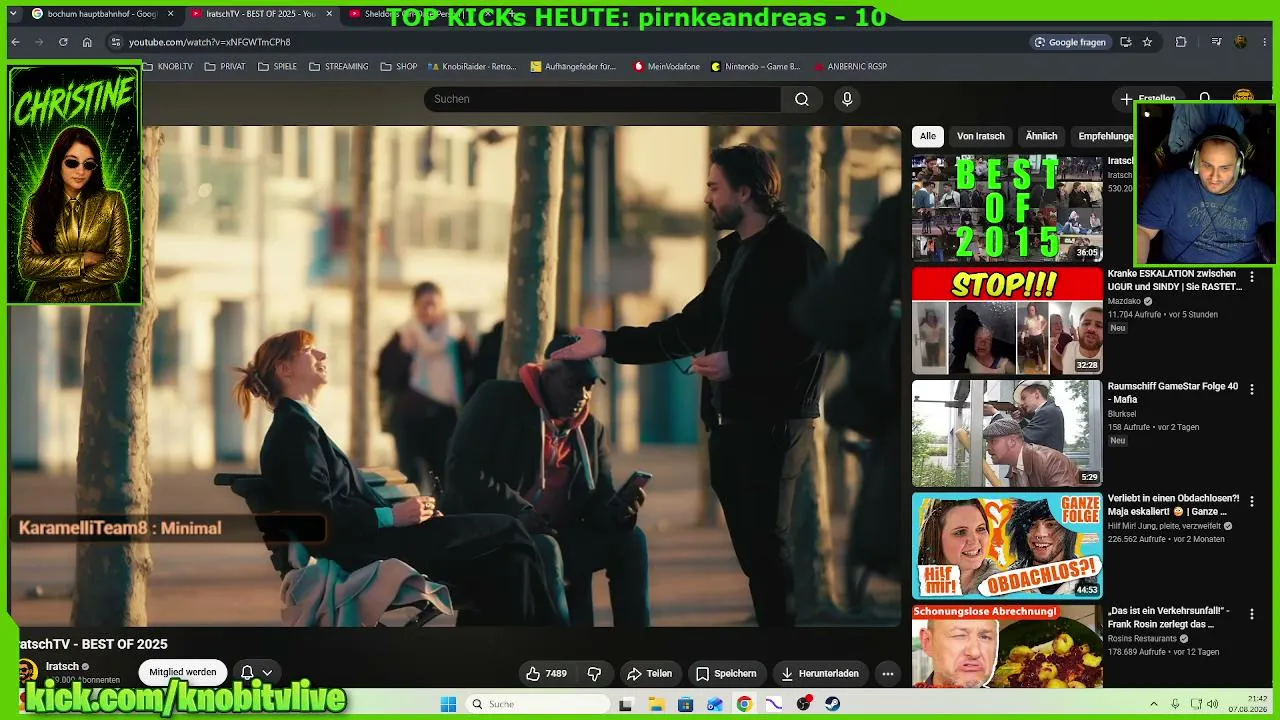Open the notification bell dropdown for Iratsch
Image resolution: width=1280 pixels, height=720 pixels.
pos(255,673)
